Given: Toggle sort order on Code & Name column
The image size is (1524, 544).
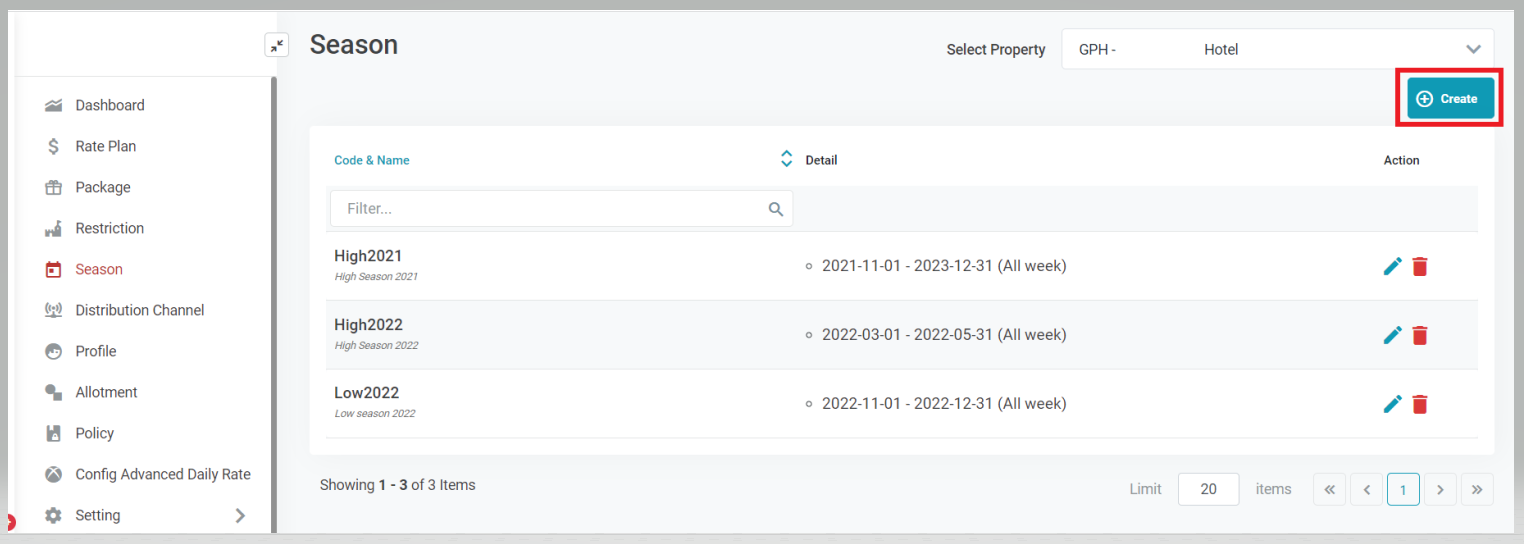Looking at the screenshot, I should [786, 159].
